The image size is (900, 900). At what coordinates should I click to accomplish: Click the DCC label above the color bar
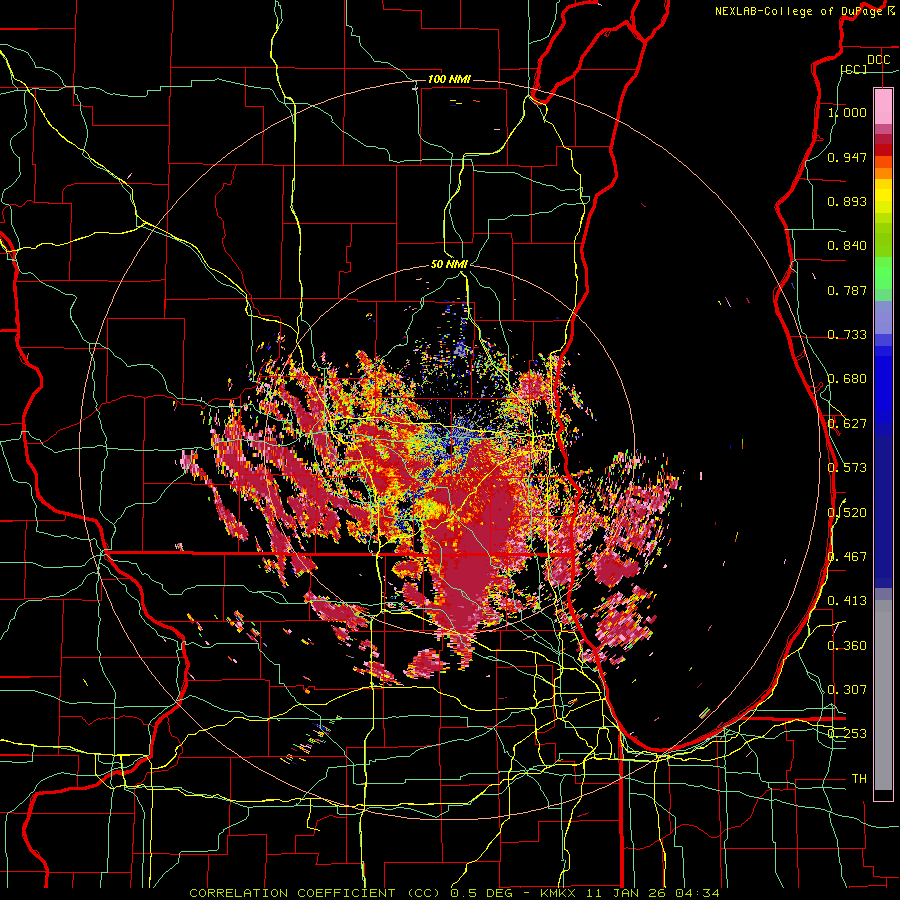pyautogui.click(x=878, y=60)
